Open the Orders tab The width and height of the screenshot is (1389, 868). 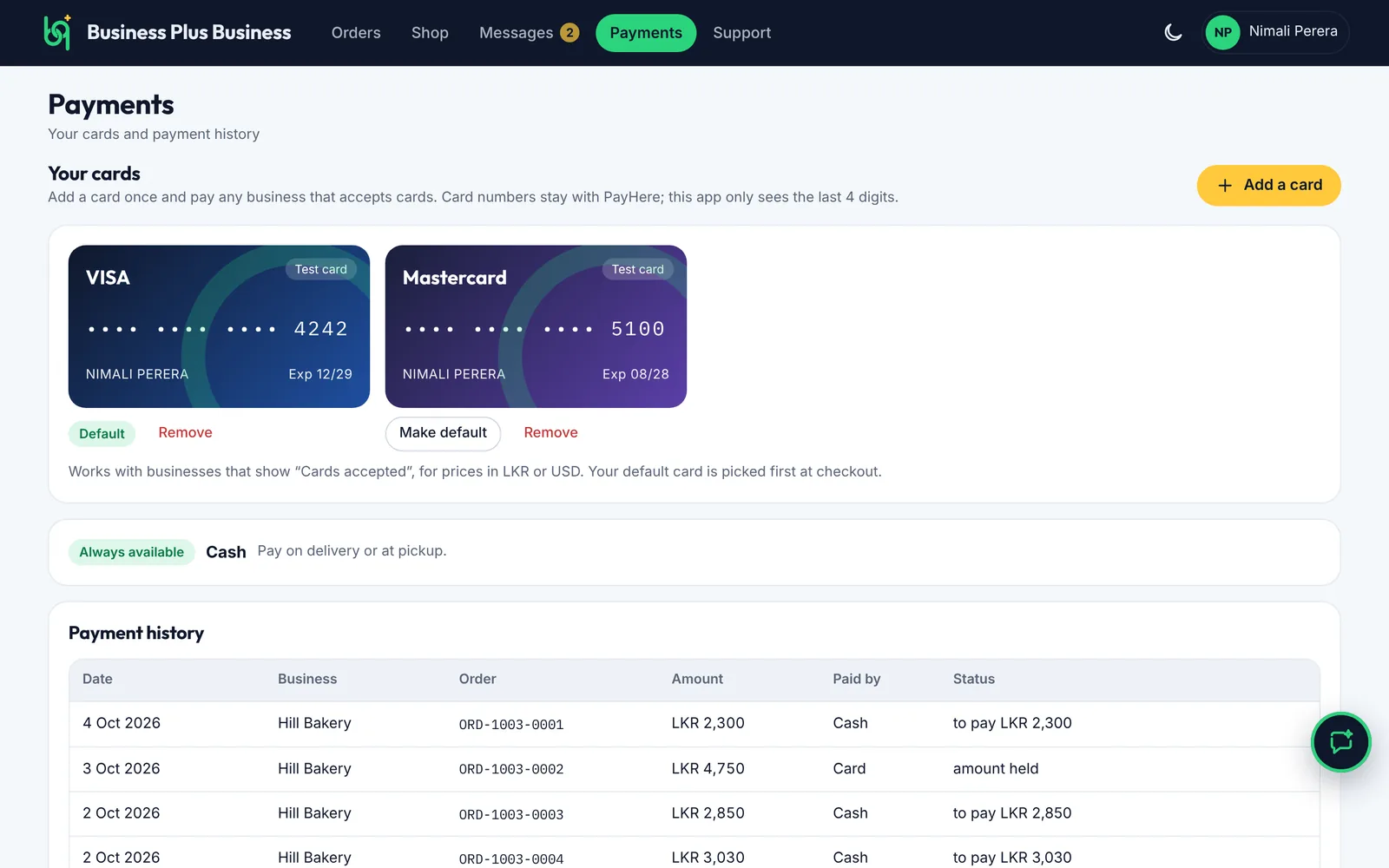pos(356,33)
